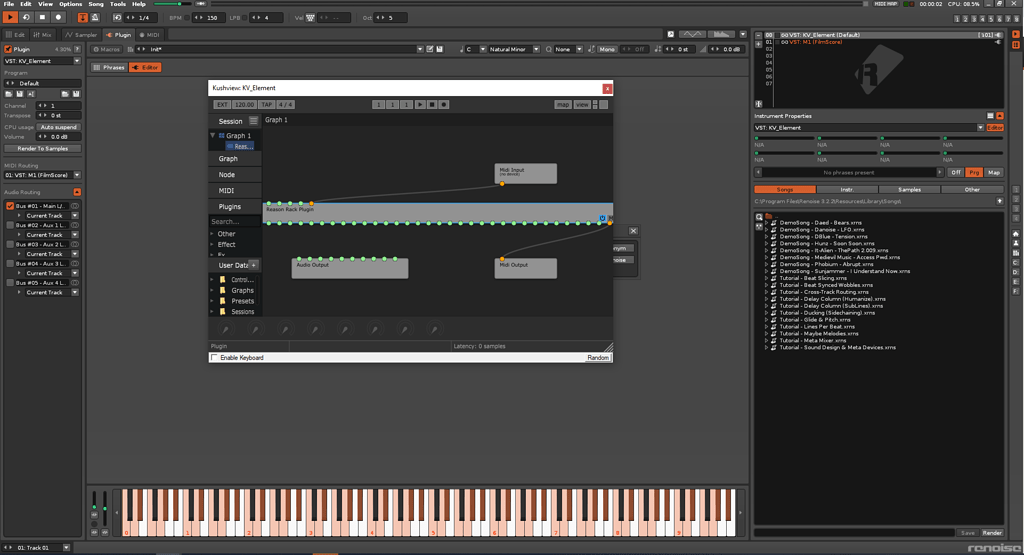Go up to the parent directory arrow
This screenshot has height=555, width=1024.
999,201
